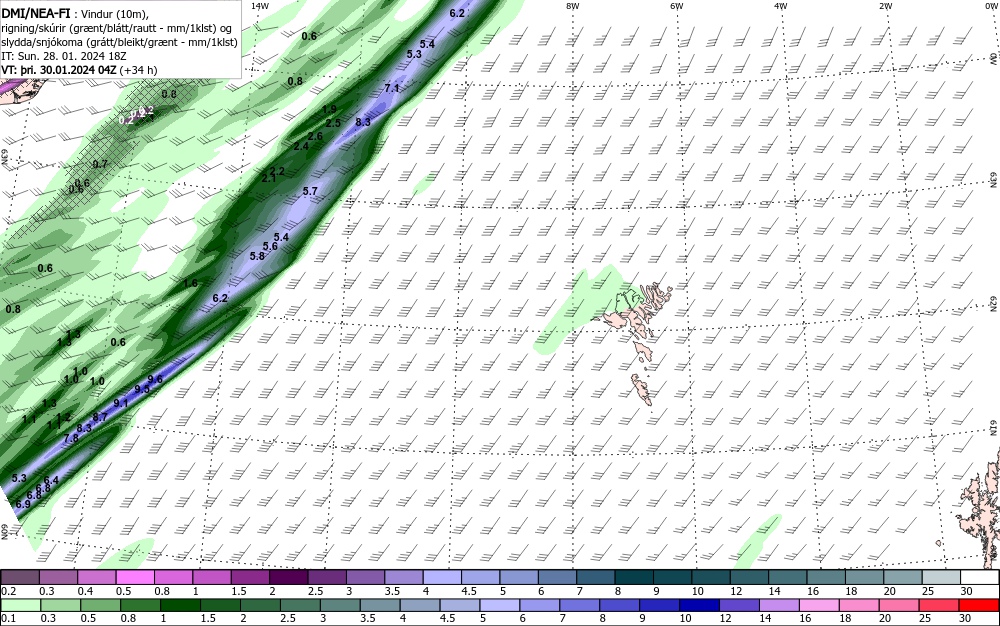Image resolution: width=1000 pixels, height=626 pixels.
Task: Click the 2.6 precipitation value on the map
Action: point(315,136)
